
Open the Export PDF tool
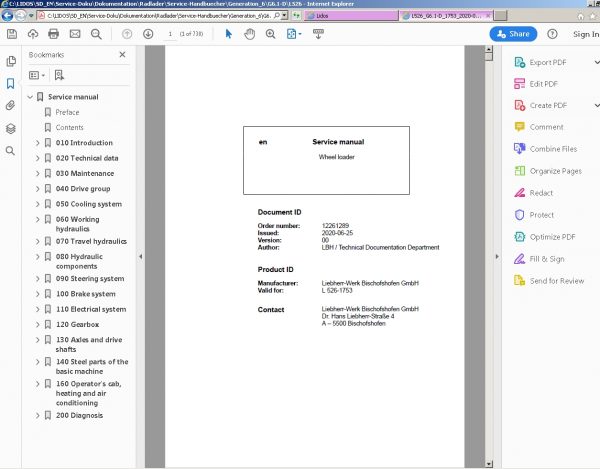(548, 62)
